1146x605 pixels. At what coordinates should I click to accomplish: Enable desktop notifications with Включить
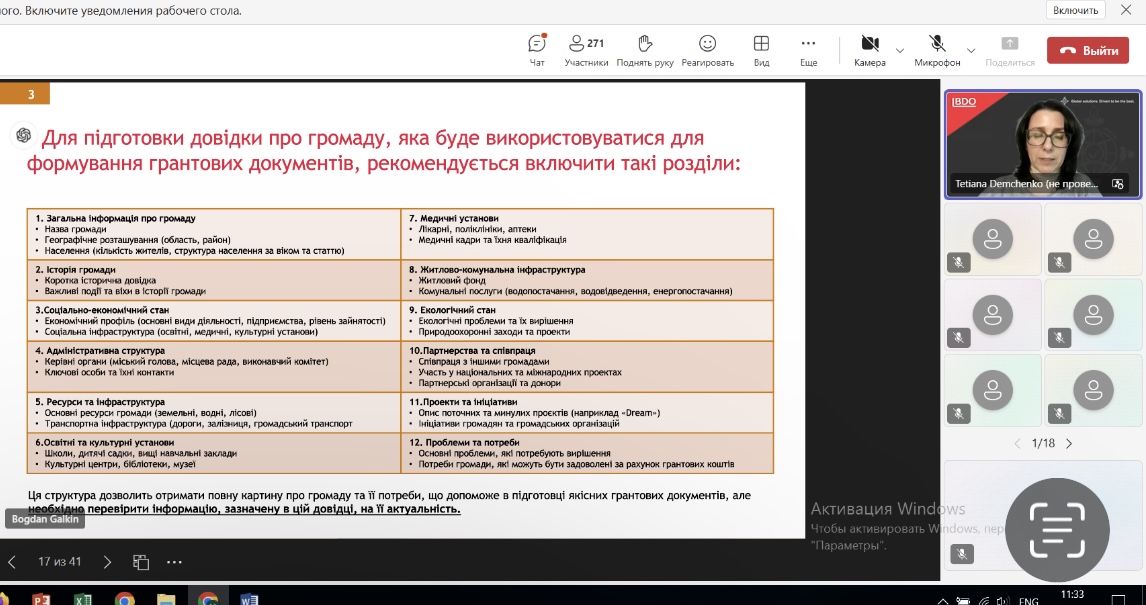point(1076,10)
